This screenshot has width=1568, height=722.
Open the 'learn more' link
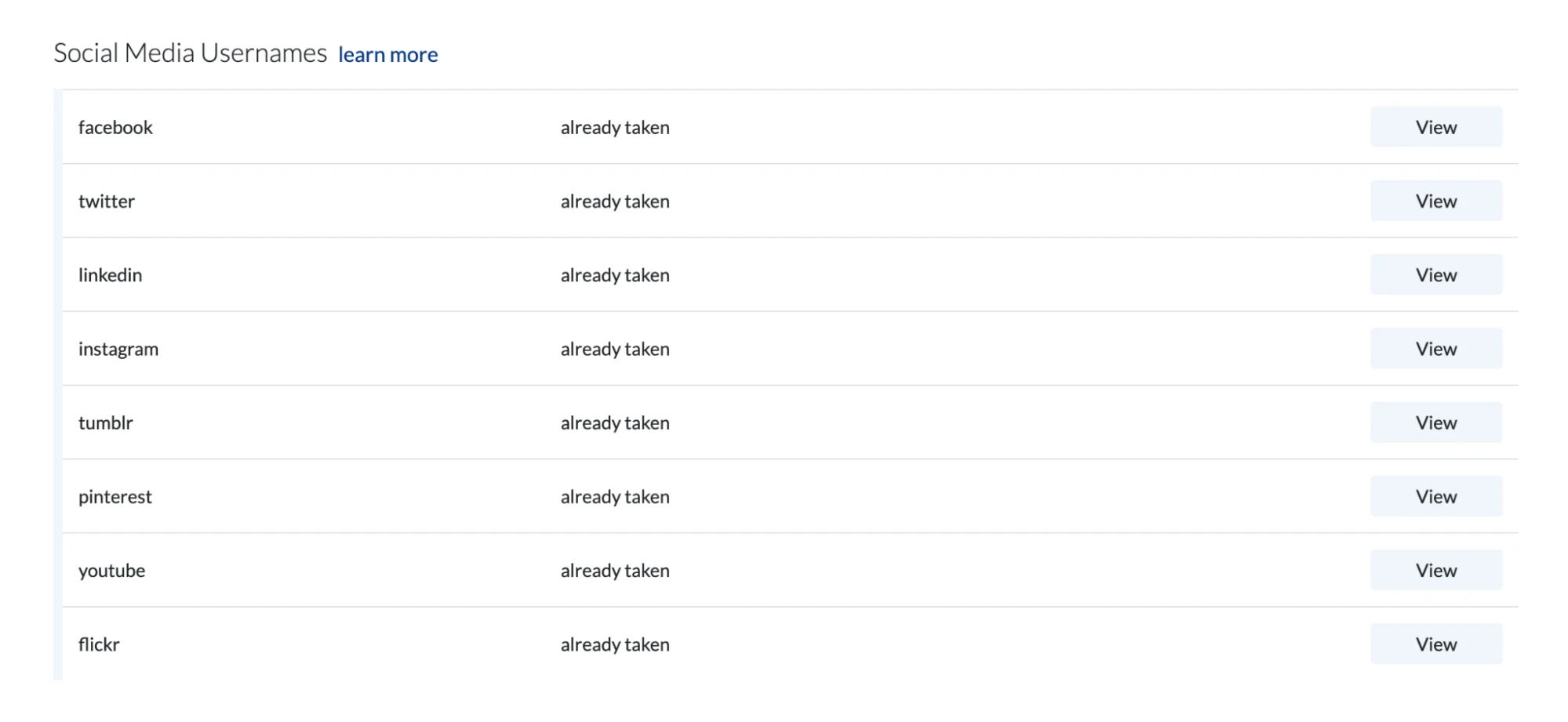(x=387, y=55)
